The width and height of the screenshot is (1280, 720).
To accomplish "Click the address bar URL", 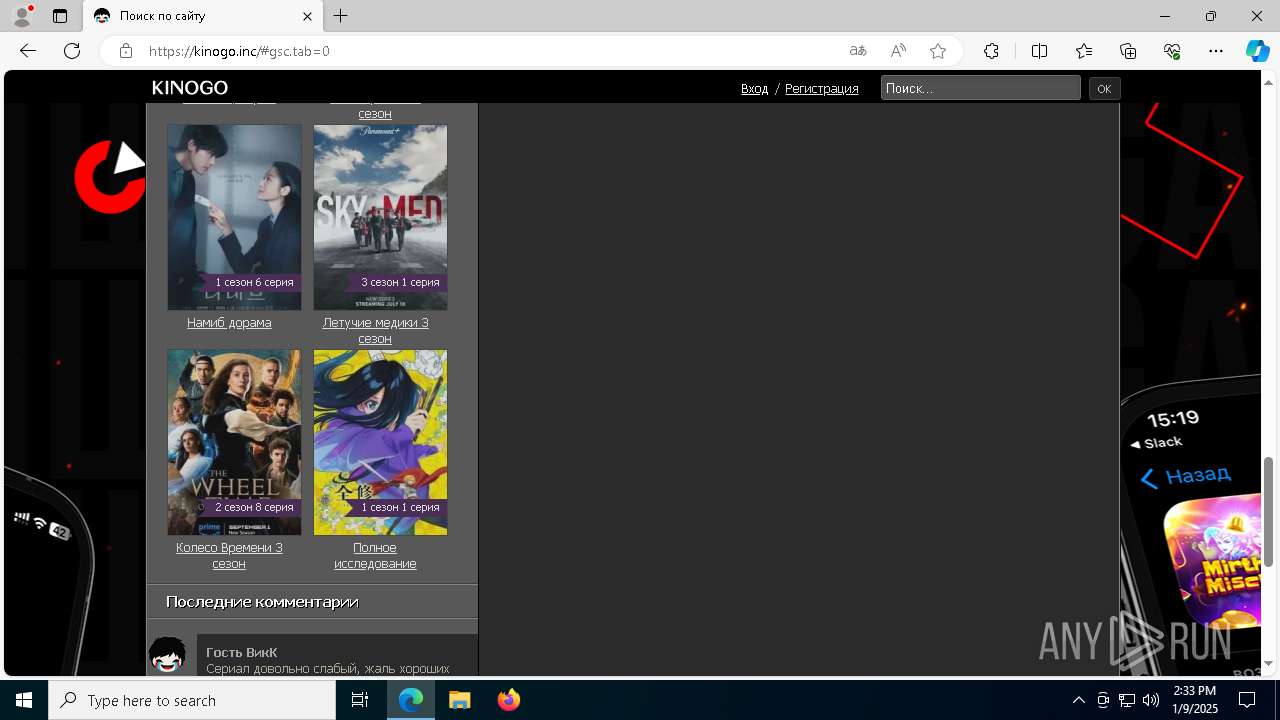I will pos(239,51).
